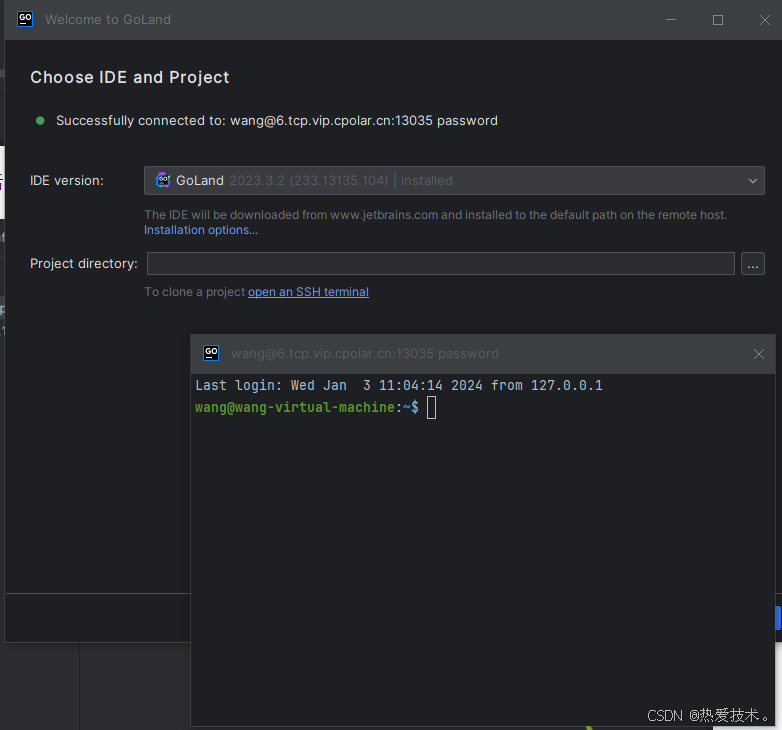Click the 'Successfully connected to' status text
This screenshot has width=782, height=730.
pos(277,121)
